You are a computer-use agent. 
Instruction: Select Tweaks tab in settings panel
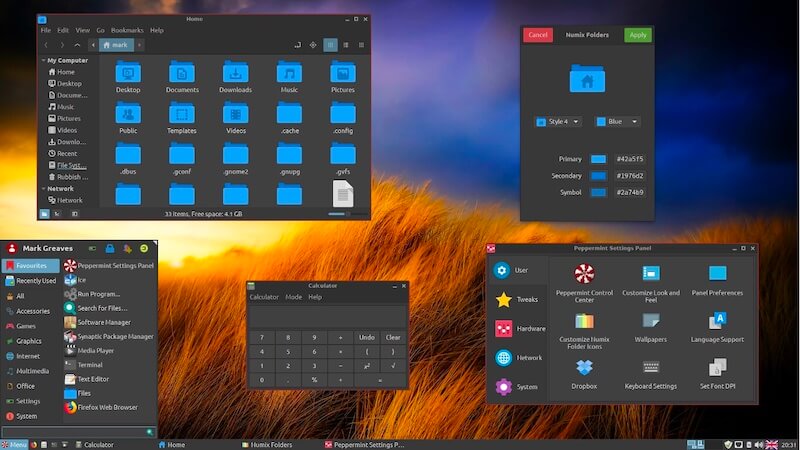coord(518,299)
